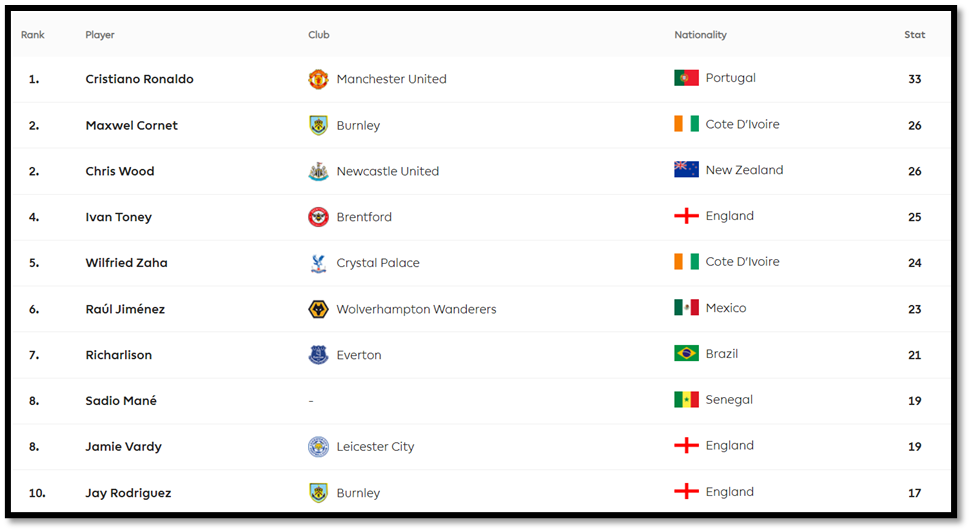Click the Nationality column header
The height and width of the screenshot is (531, 970).
point(700,35)
